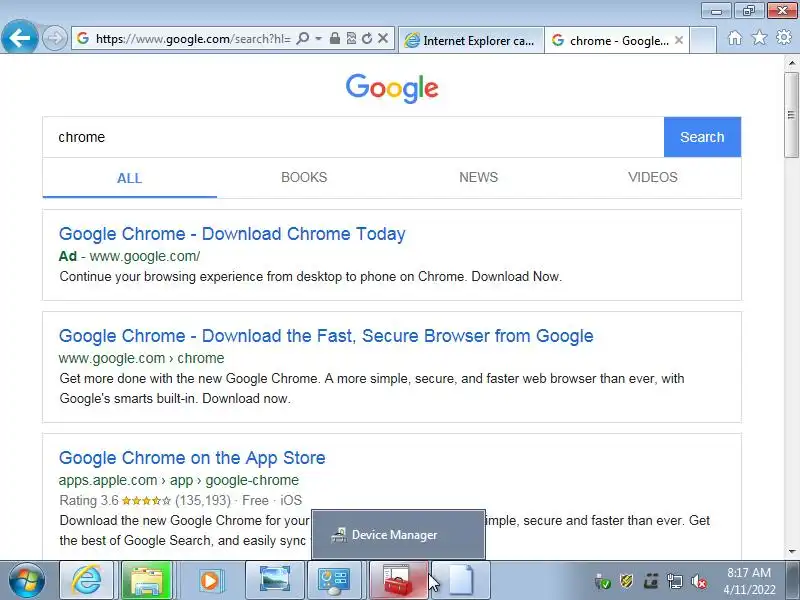The image size is (800, 600).
Task: Click the security shield tray icon
Action: pyautogui.click(x=627, y=581)
